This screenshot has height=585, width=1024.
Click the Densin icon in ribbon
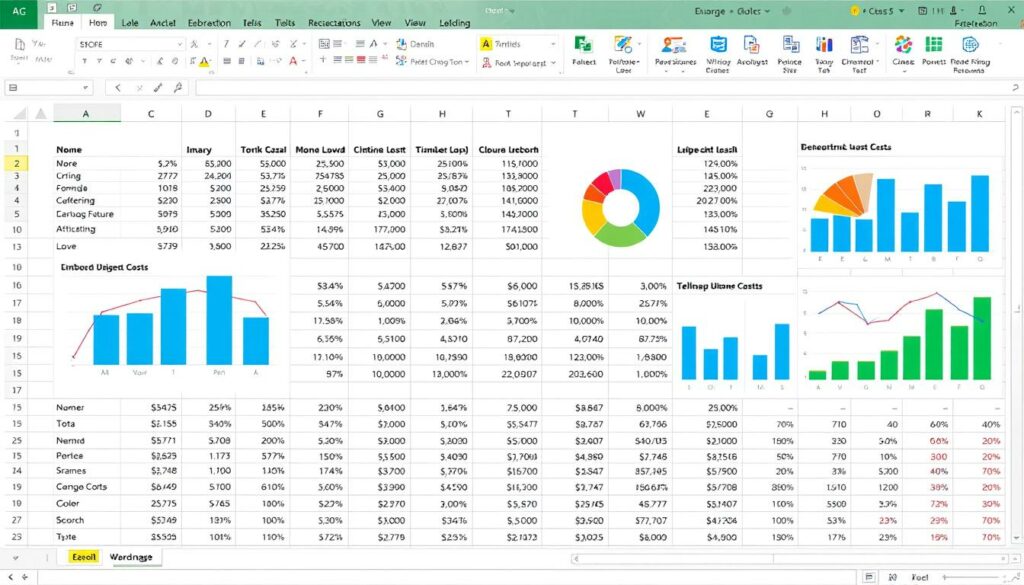coord(402,44)
